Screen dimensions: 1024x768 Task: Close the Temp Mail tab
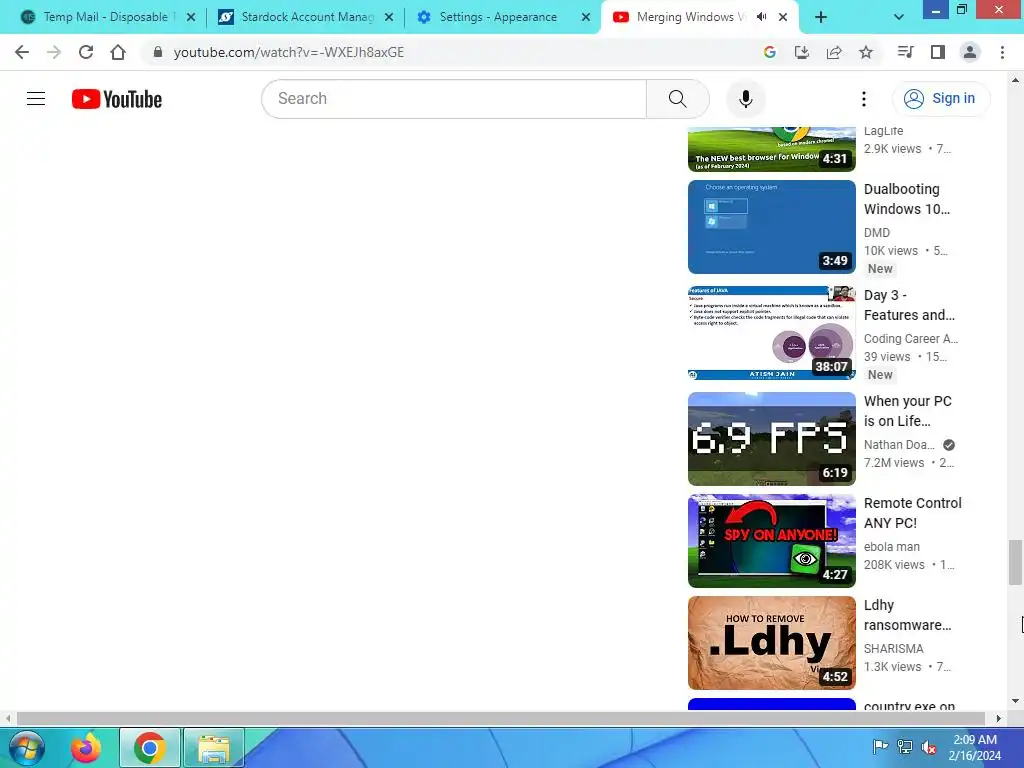[x=191, y=18]
